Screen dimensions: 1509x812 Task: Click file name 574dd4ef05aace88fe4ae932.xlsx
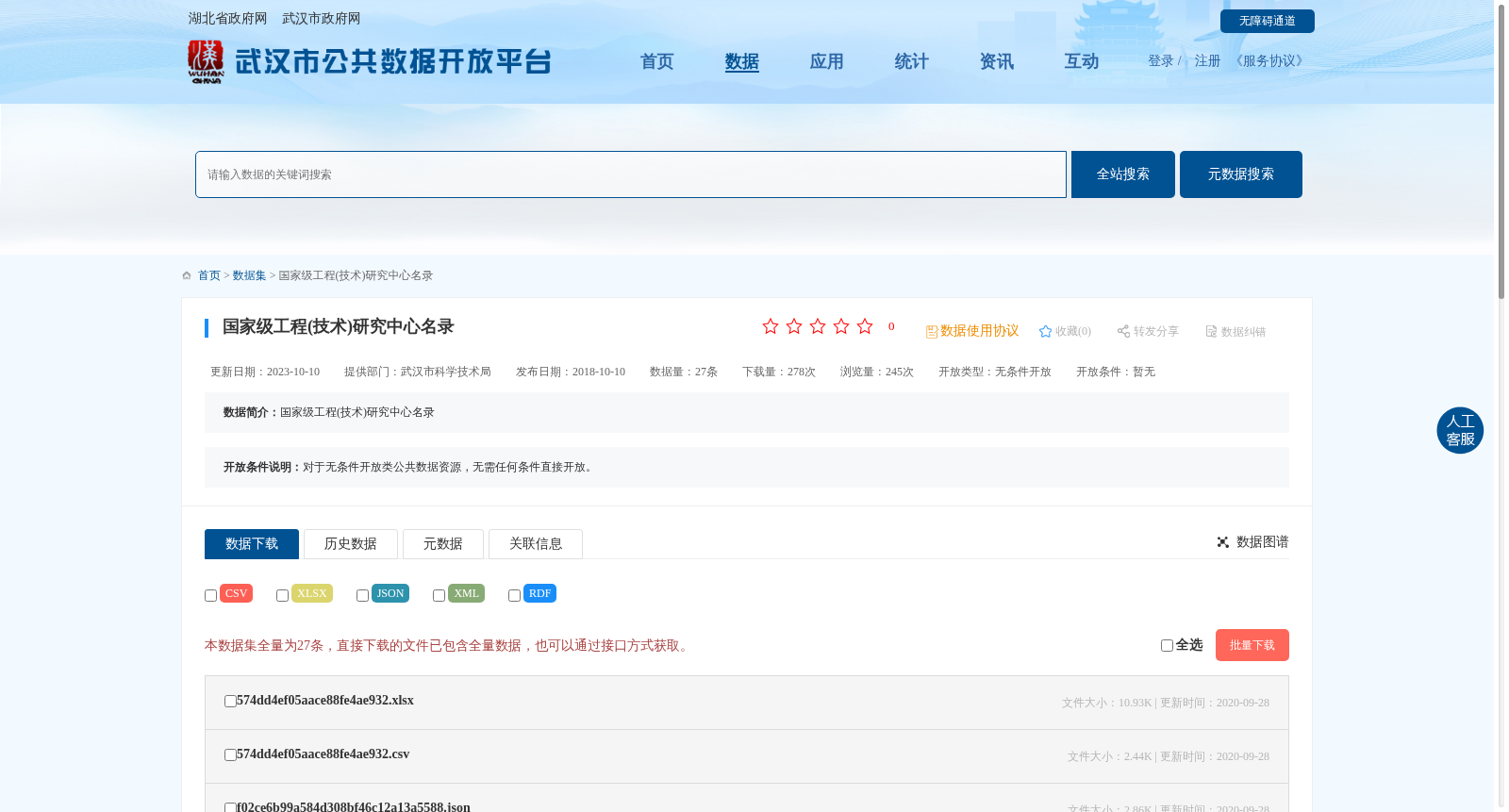pyautogui.click(x=325, y=701)
